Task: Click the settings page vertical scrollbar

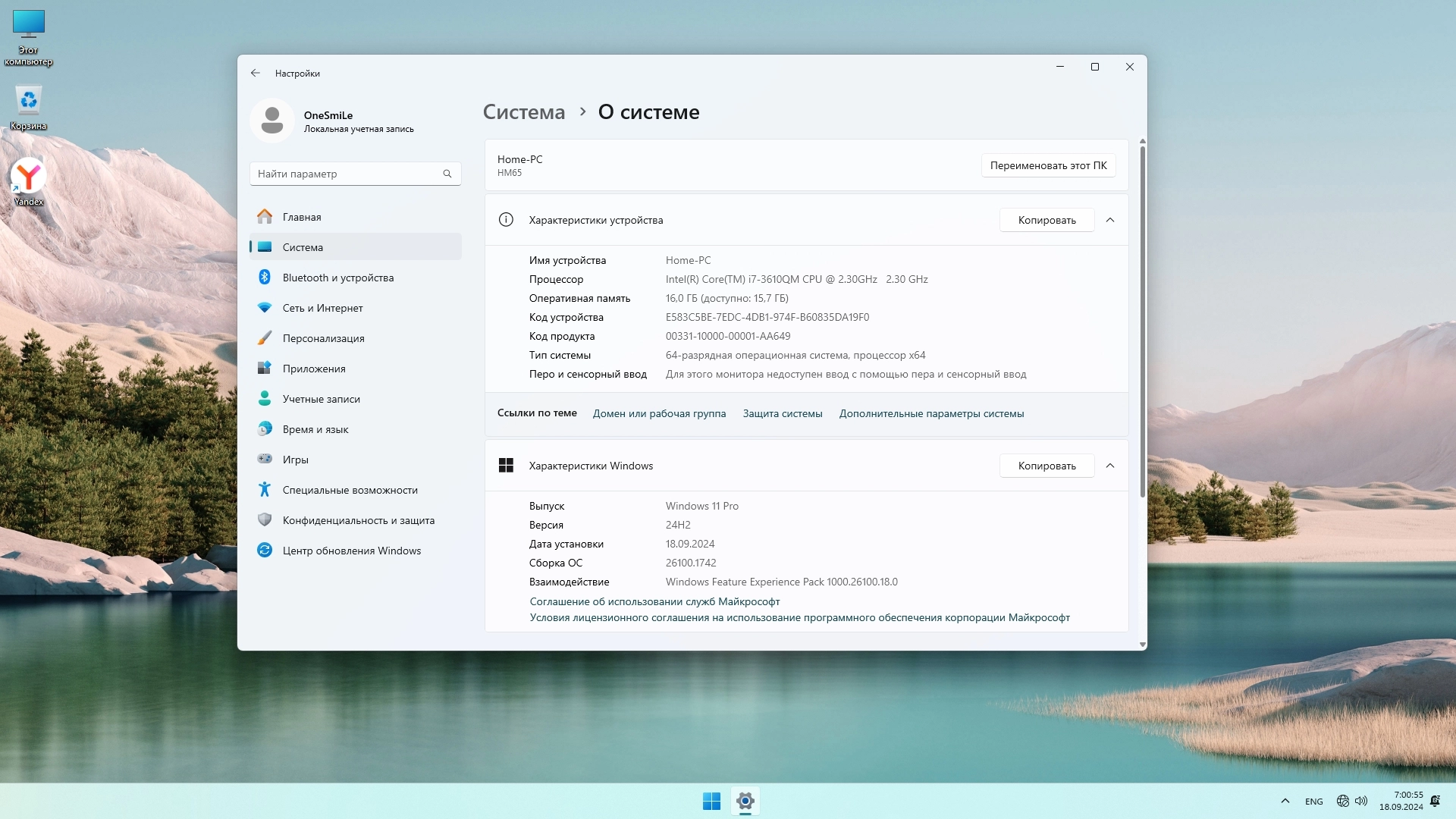Action: [1142, 318]
